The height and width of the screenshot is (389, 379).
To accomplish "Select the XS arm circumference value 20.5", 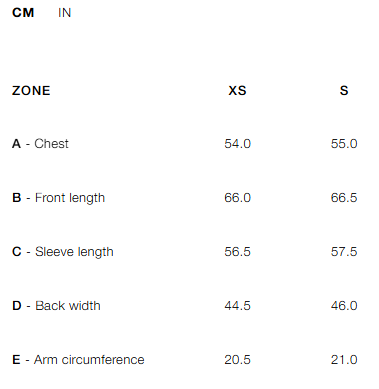I will 237,360.
